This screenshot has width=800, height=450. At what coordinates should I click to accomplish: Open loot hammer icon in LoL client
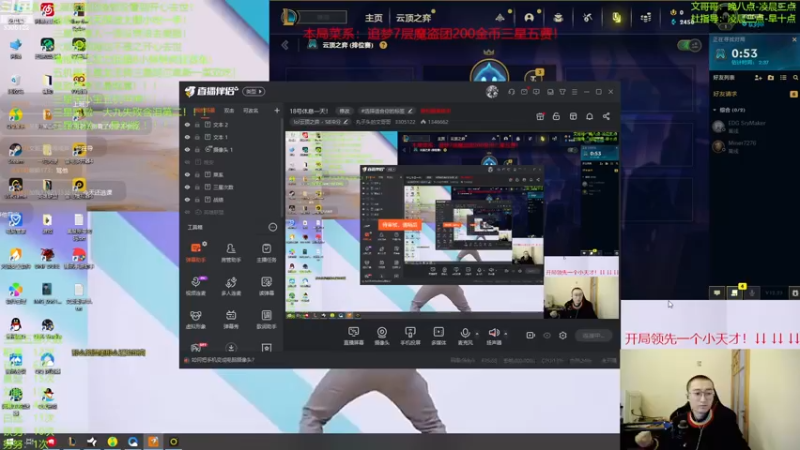[x=587, y=17]
